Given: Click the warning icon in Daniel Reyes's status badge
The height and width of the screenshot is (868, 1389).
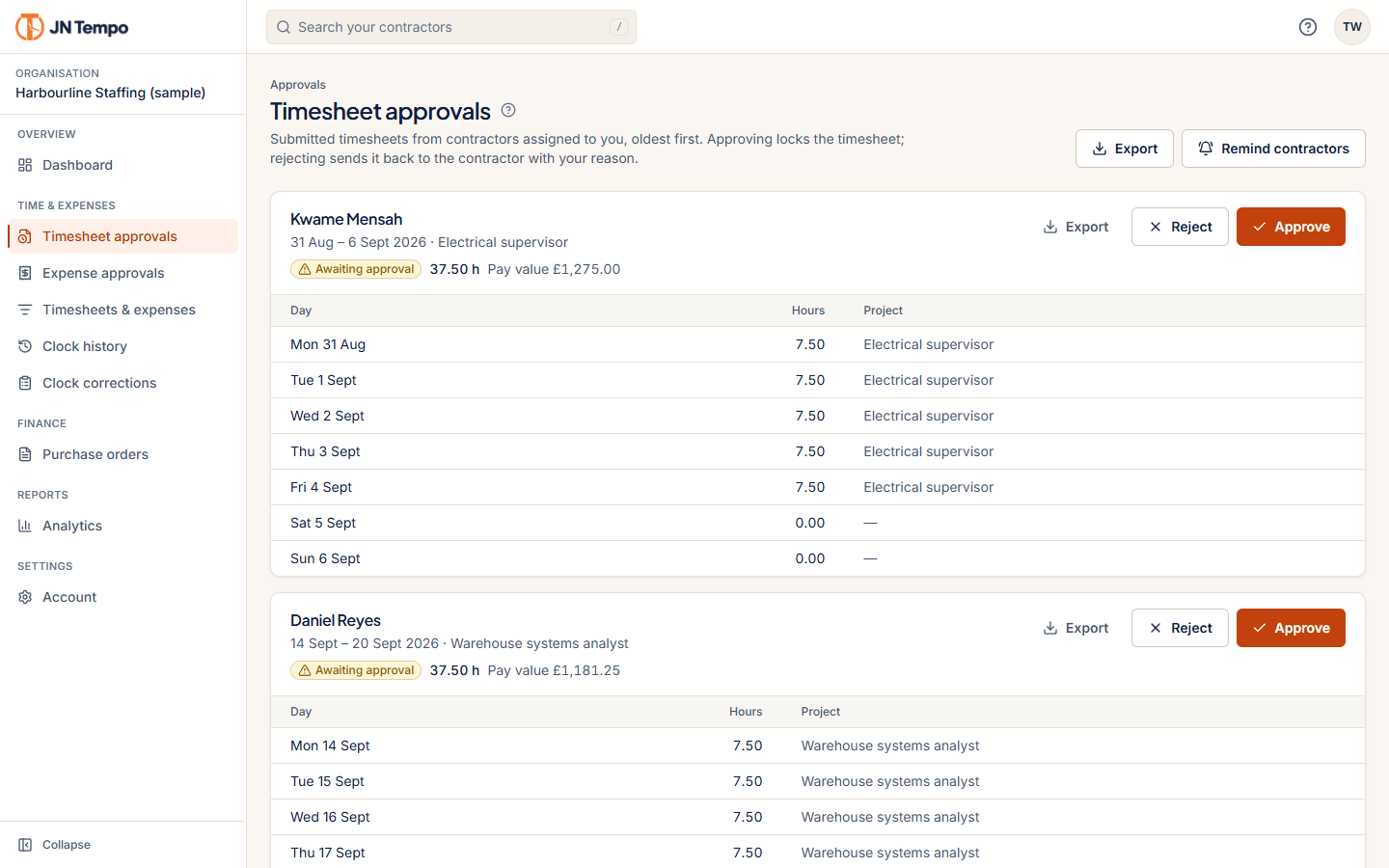Looking at the screenshot, I should [x=305, y=670].
